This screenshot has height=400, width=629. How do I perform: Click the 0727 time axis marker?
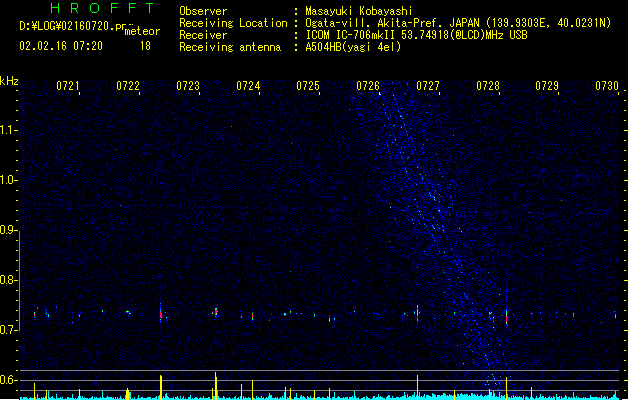(428, 86)
